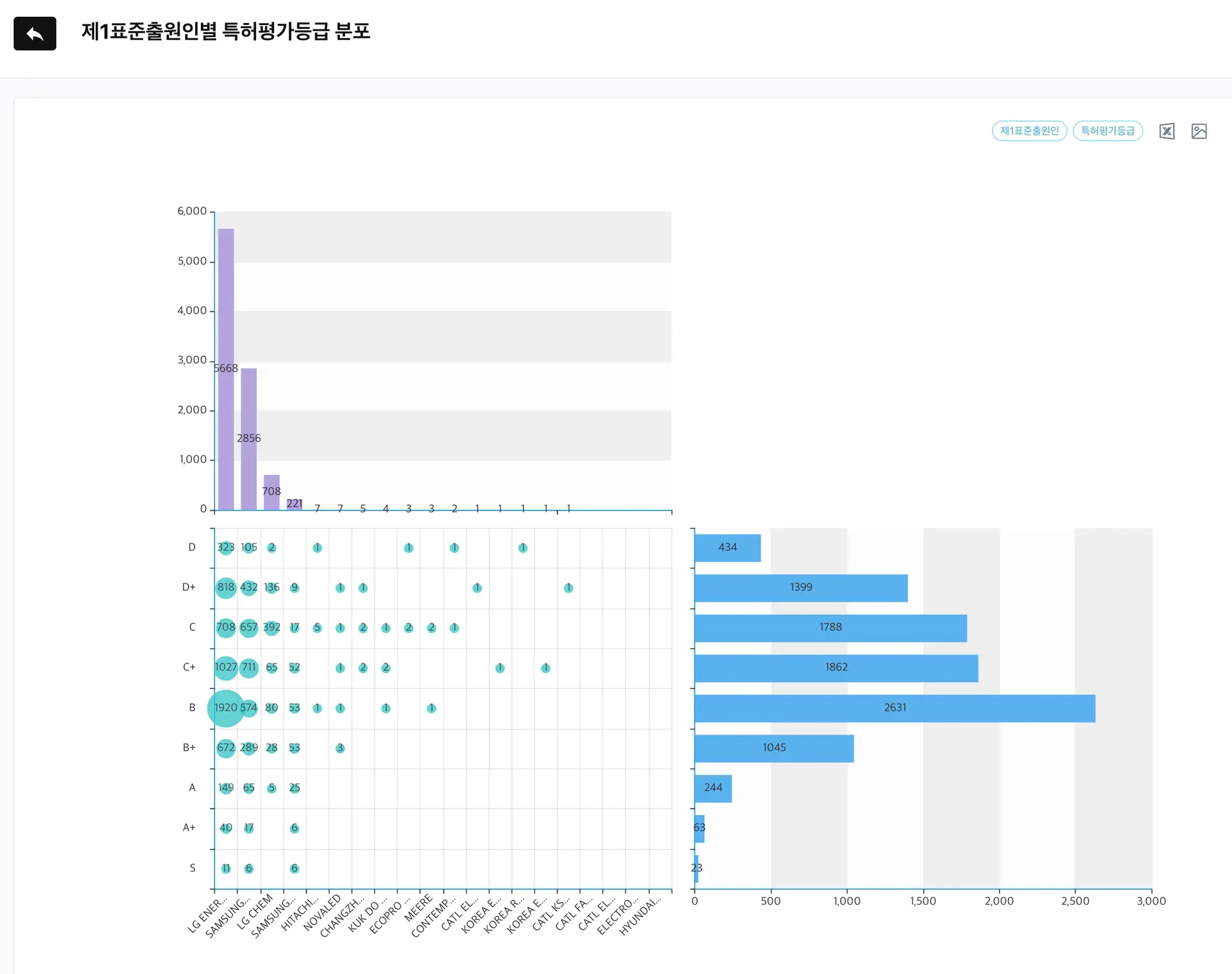Click the blue bar labeled 244
The image size is (1232, 974).
tap(713, 789)
